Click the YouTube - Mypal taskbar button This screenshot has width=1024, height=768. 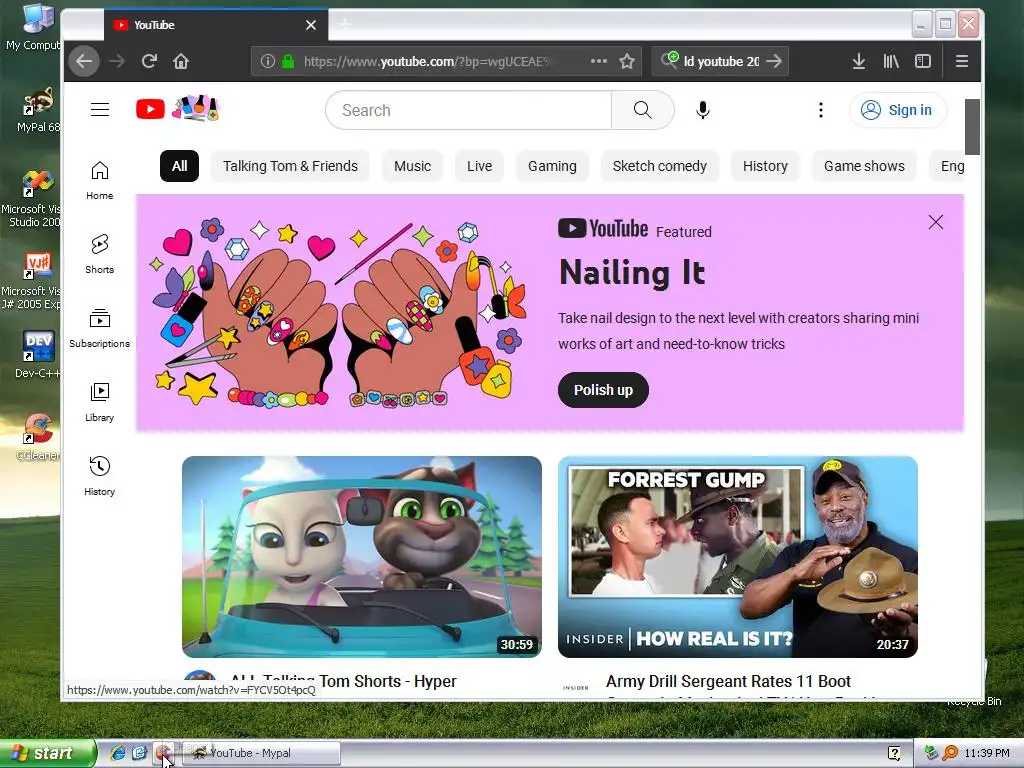[x=261, y=753]
